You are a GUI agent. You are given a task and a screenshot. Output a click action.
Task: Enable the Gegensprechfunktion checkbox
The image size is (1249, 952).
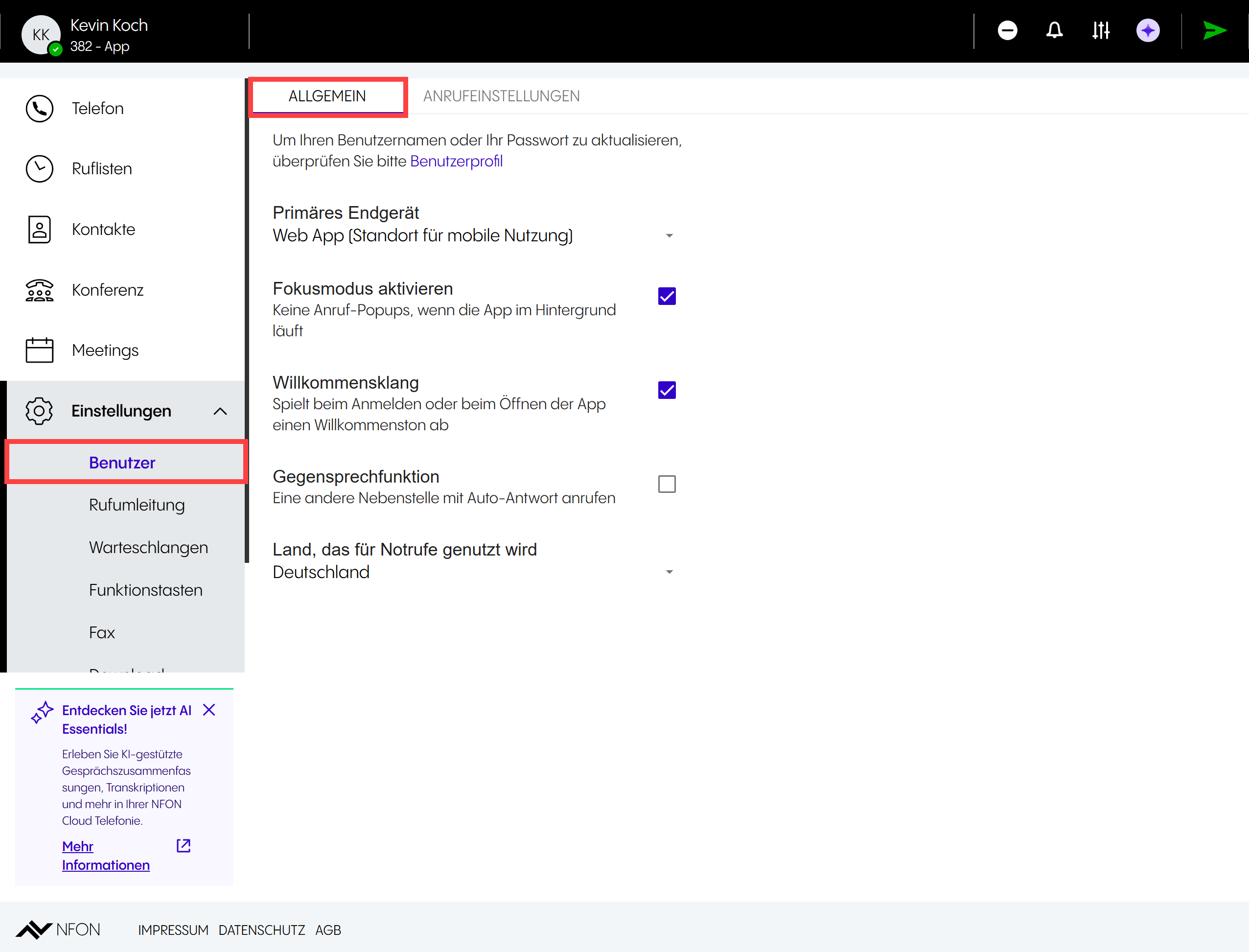[667, 484]
